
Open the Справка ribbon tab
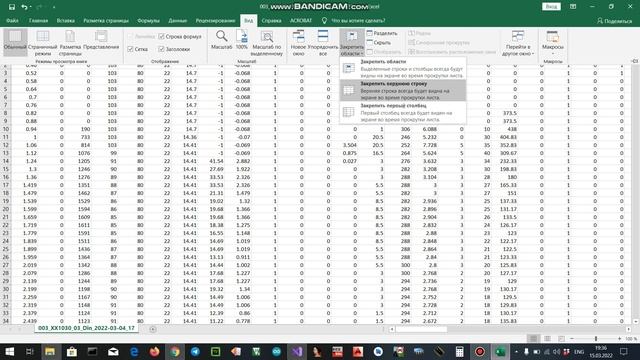pos(271,20)
